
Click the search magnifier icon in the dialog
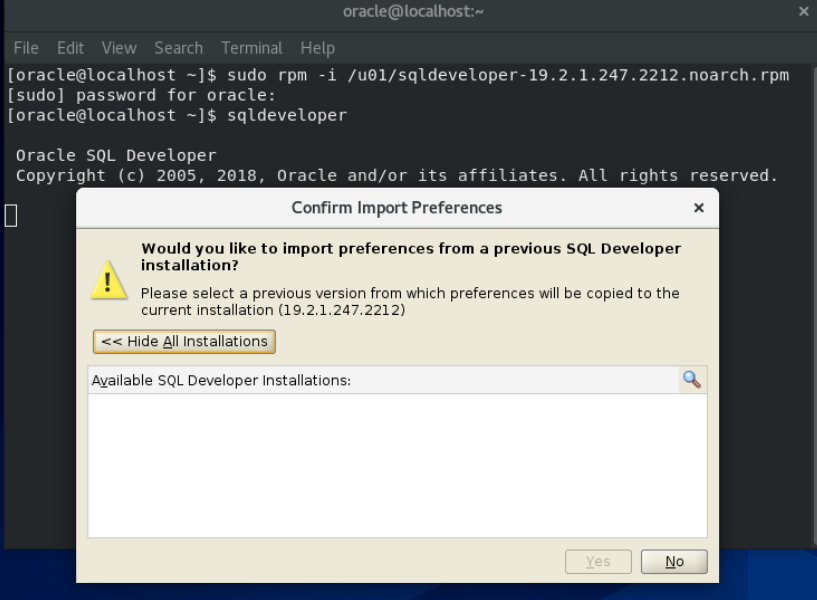691,380
